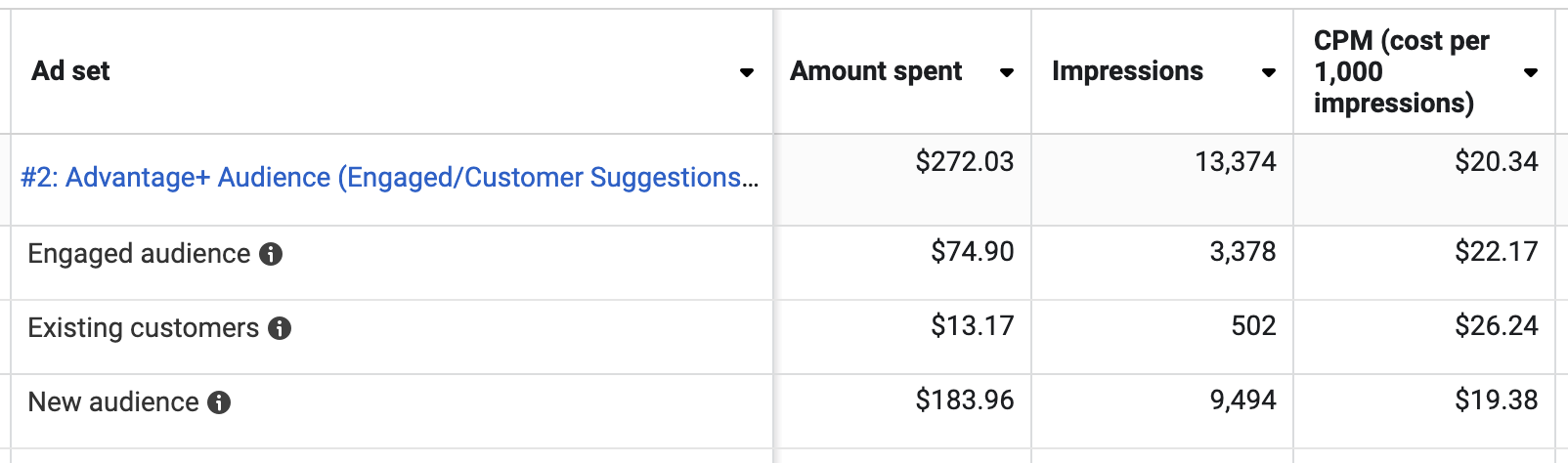
Task: Select the Existing customers row label
Action: 143,328
